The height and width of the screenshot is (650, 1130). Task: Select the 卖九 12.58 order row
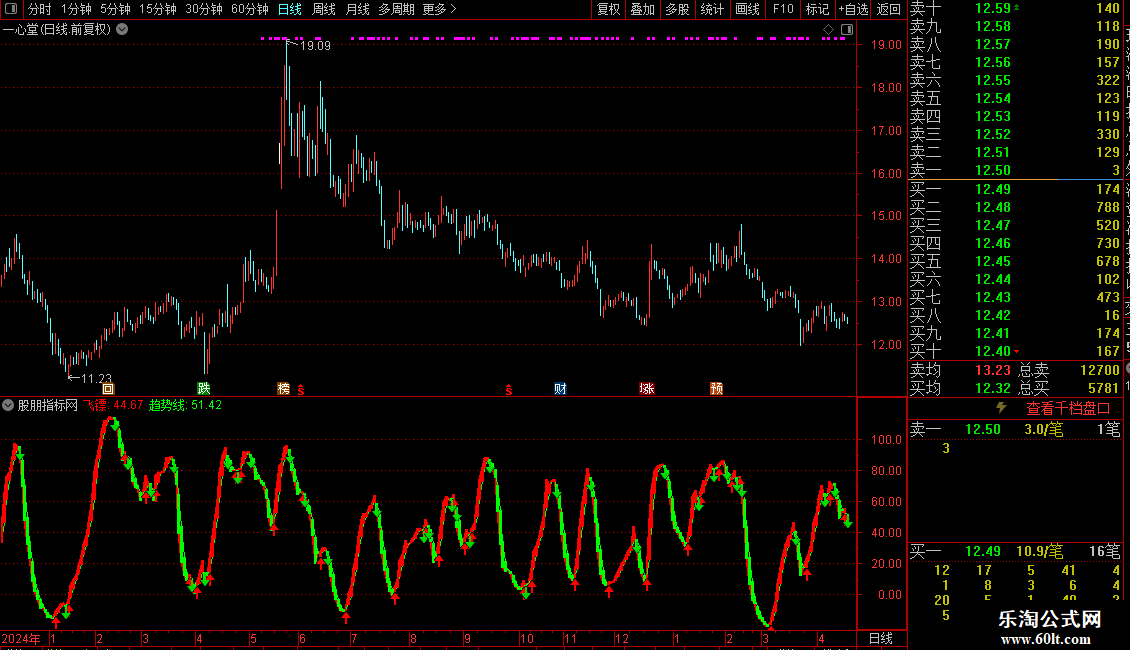1015,26
